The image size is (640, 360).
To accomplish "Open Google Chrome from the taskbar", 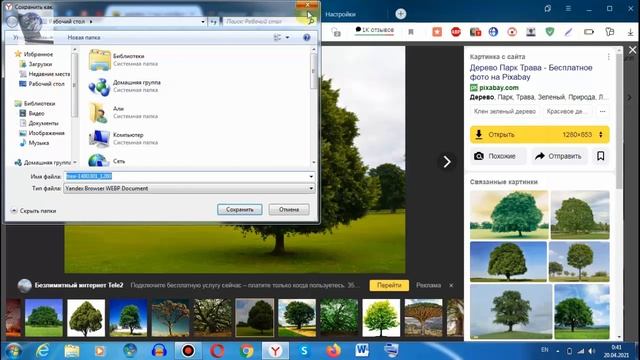I will (247, 351).
